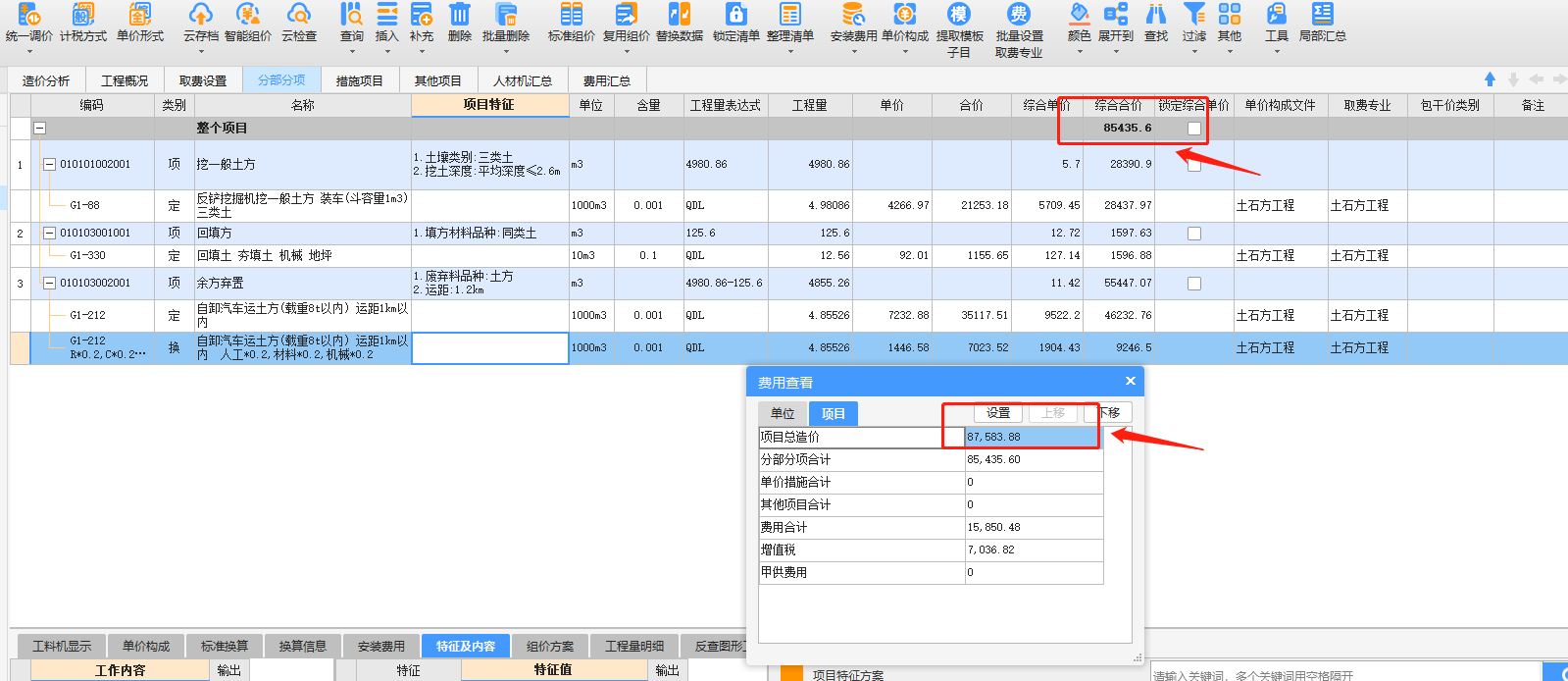Click the blue move-up arrow icon

1490,79
